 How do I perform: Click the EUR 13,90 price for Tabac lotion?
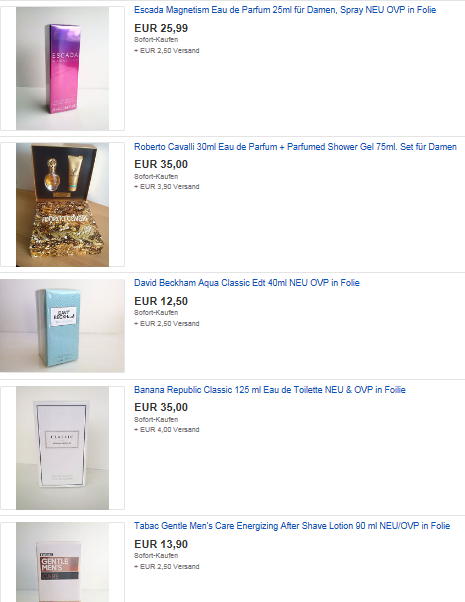(161, 544)
